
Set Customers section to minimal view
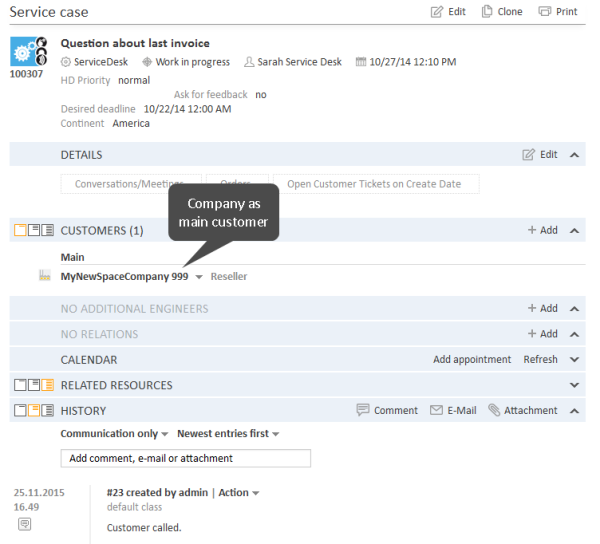[20, 230]
